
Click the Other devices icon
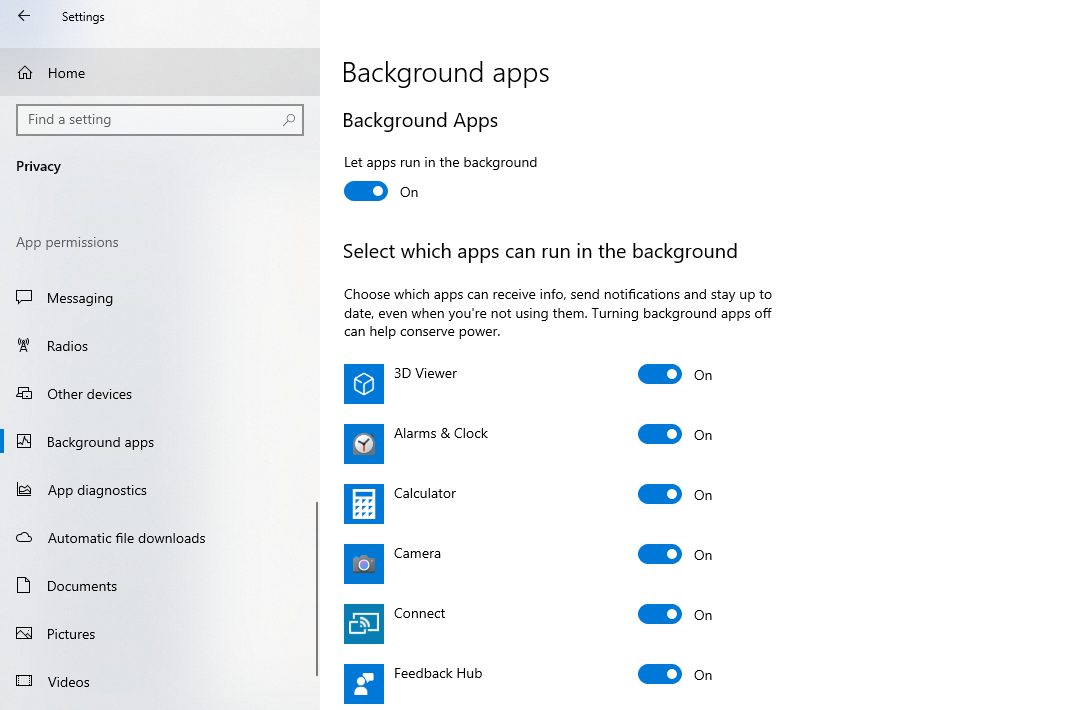(25, 393)
